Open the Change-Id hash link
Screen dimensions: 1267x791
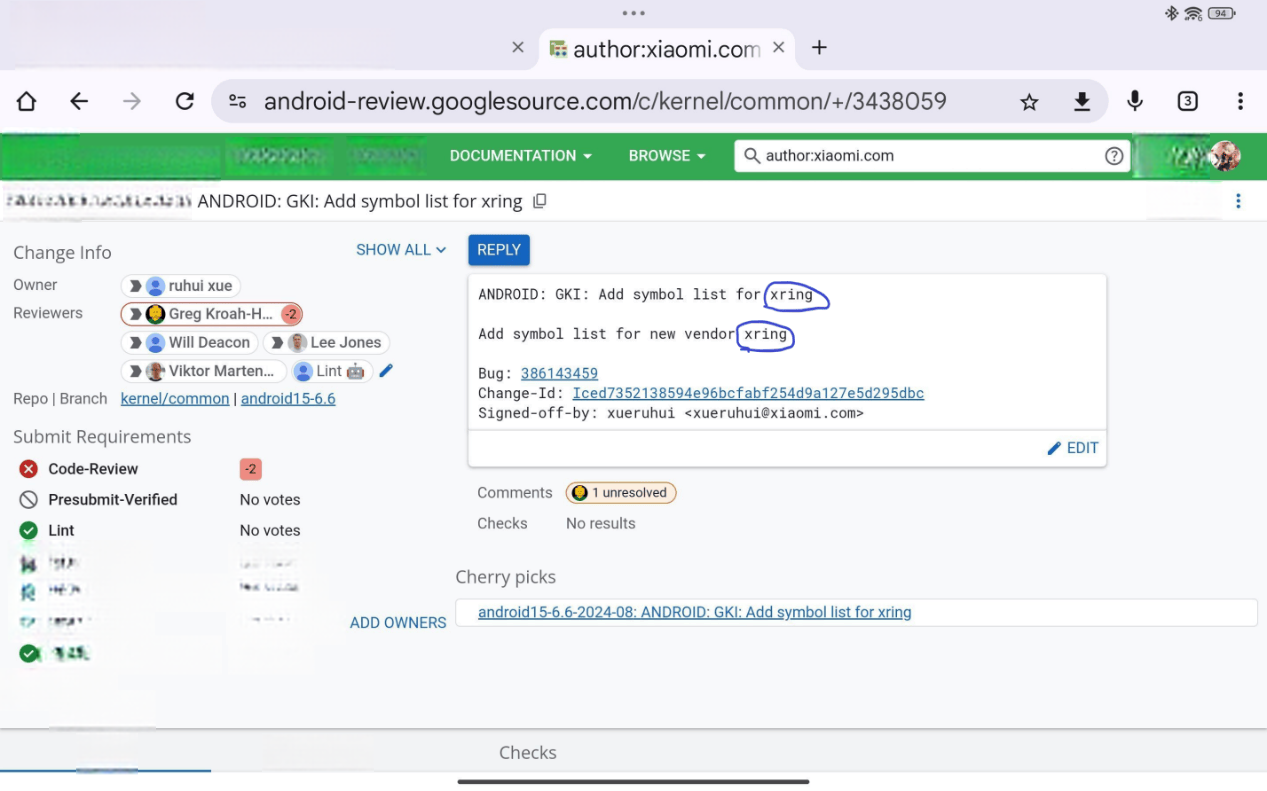748,393
